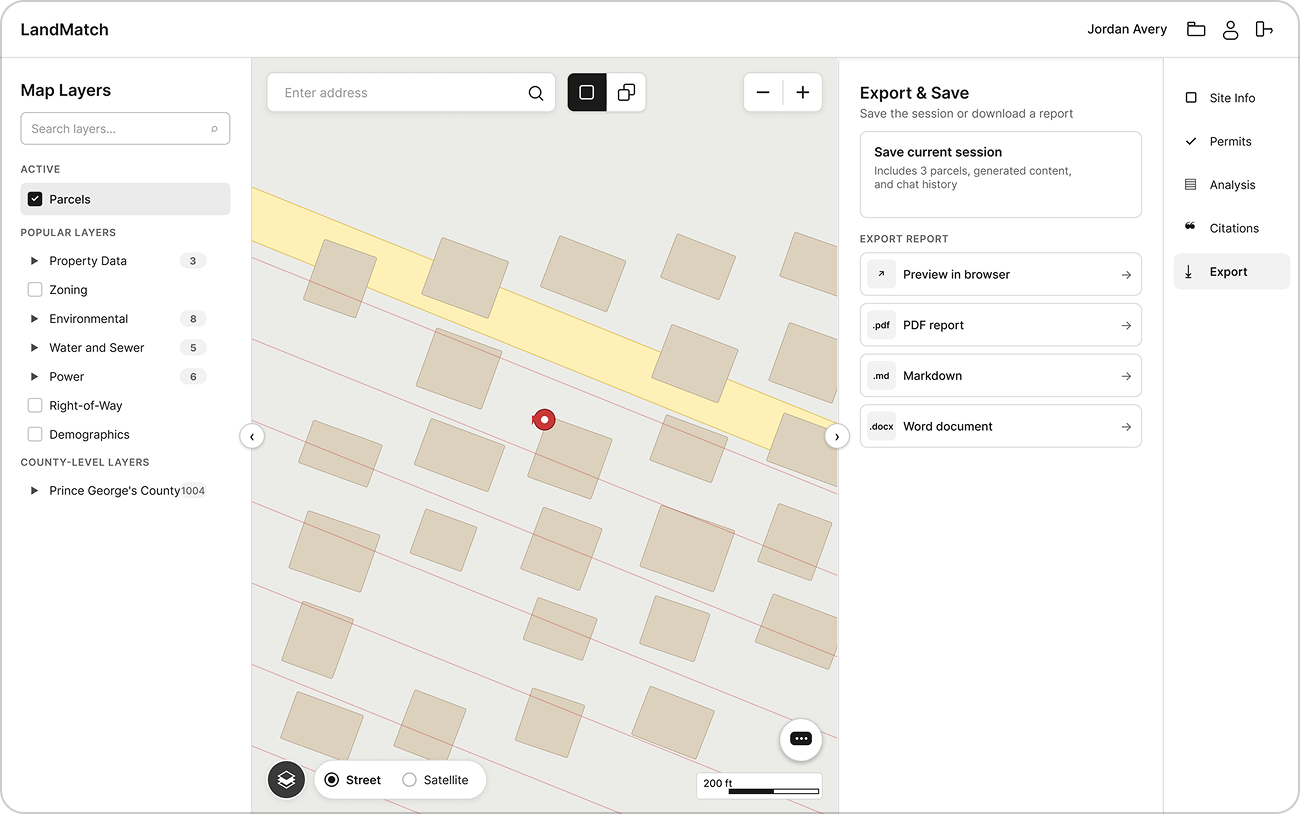Image resolution: width=1300 pixels, height=814 pixels.
Task: Open the Permits tab
Action: [x=1232, y=141]
